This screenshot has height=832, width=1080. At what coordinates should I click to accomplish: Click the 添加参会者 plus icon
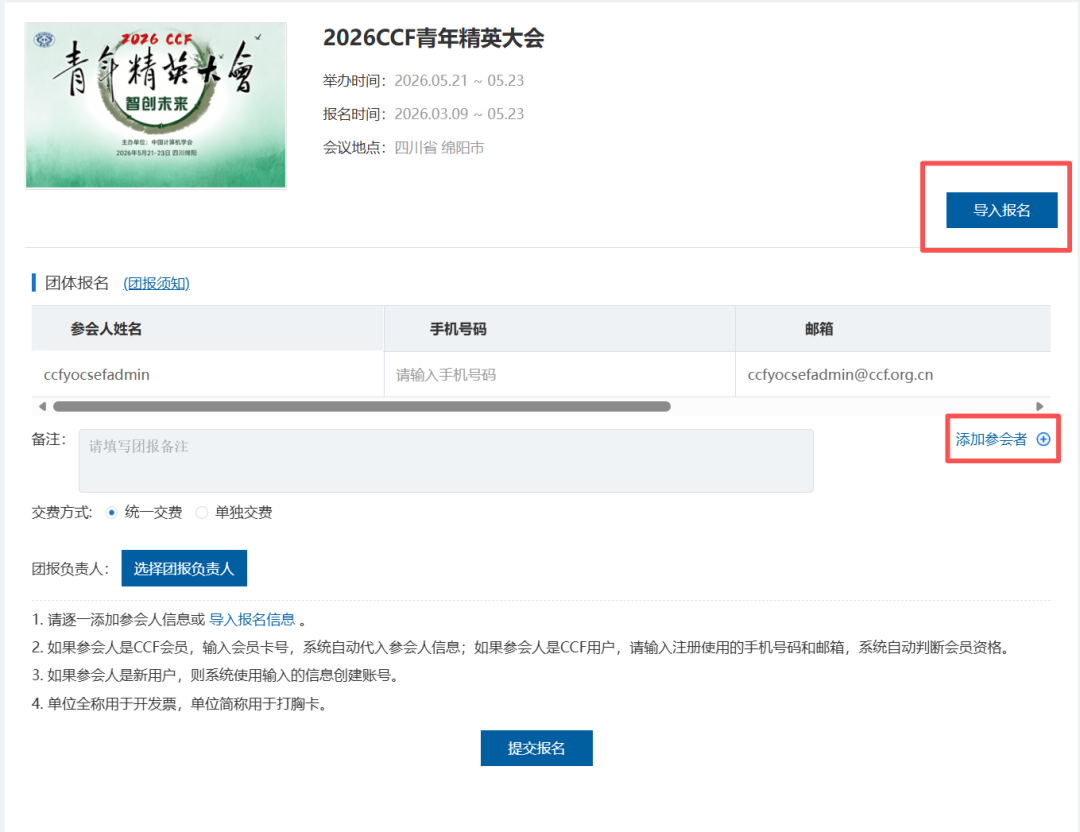1043,438
